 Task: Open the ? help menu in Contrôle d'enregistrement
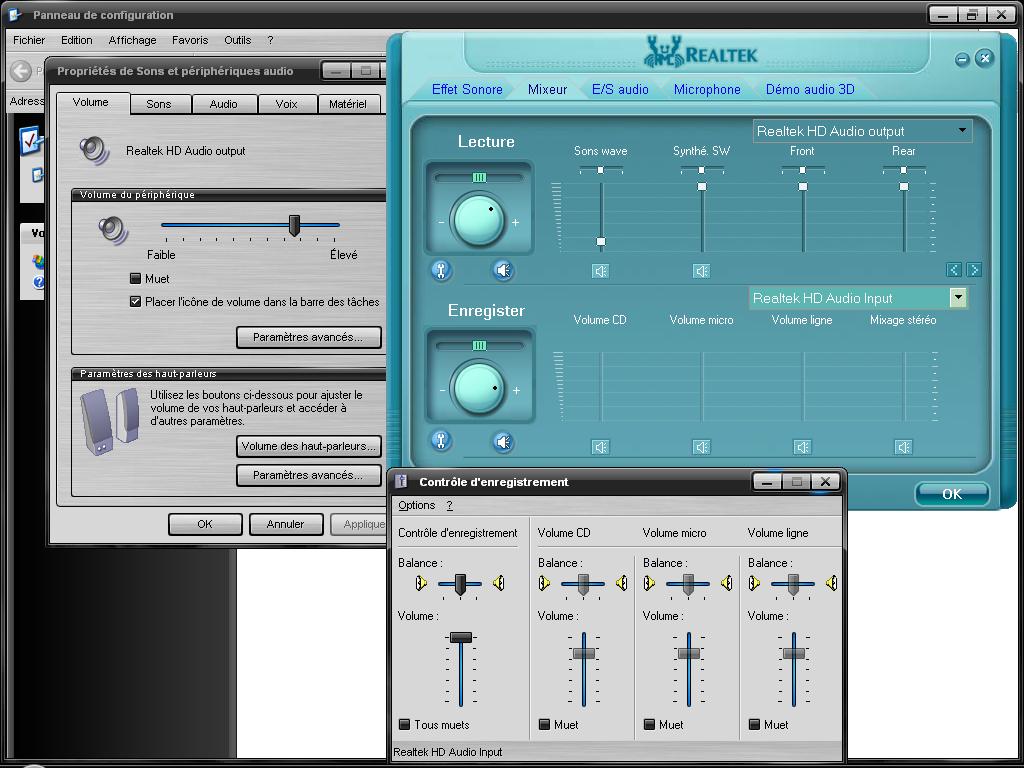coord(449,505)
